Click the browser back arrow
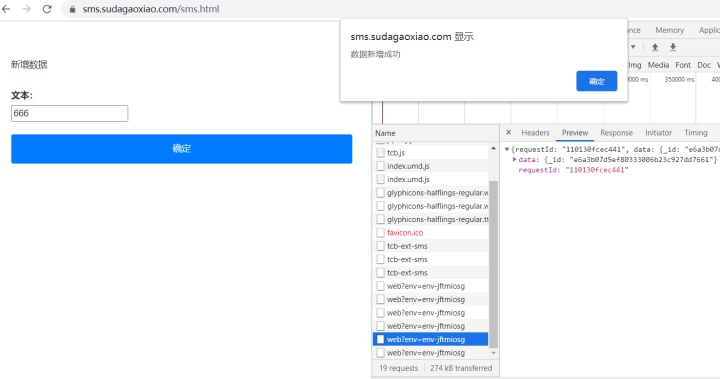Screen dimensions: 720x379 [x=6, y=9]
